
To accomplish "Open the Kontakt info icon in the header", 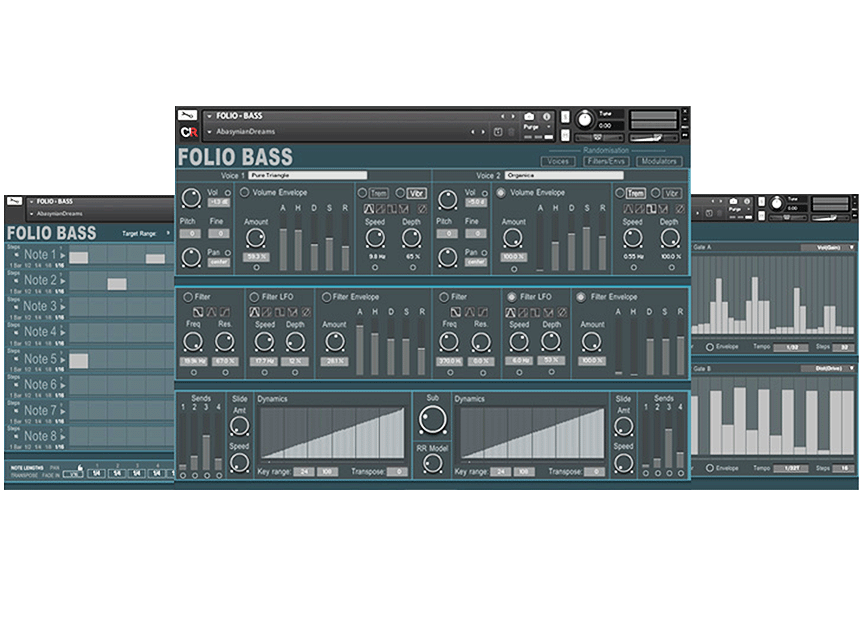I will click(547, 115).
